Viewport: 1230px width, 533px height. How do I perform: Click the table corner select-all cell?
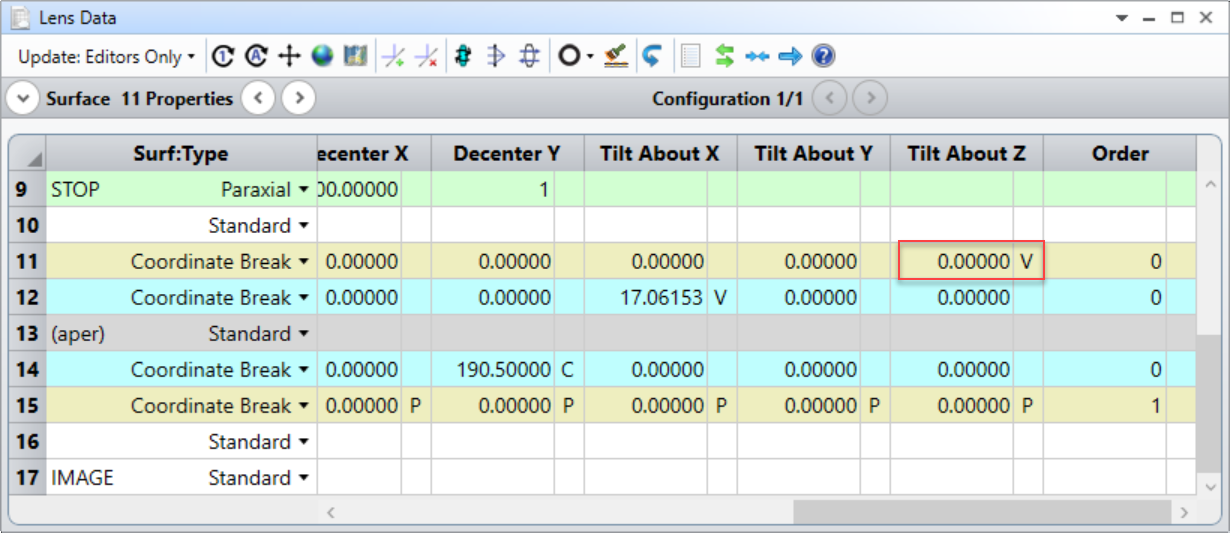27,153
